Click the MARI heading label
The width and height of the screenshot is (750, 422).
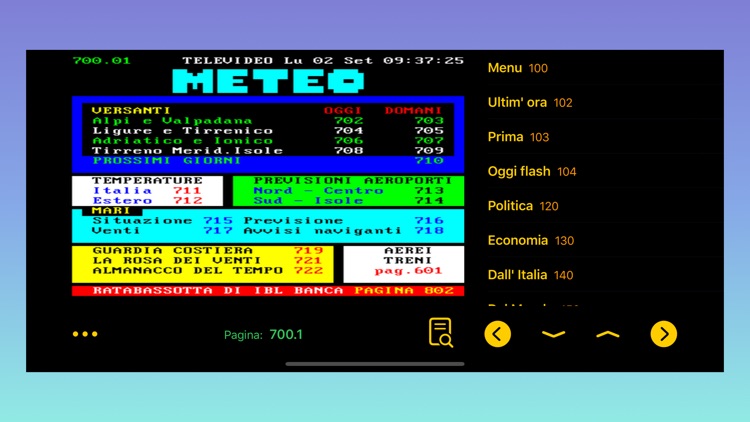click(x=111, y=211)
